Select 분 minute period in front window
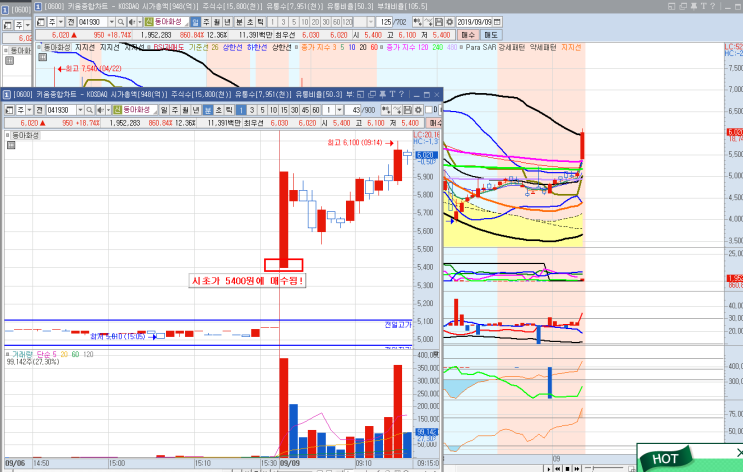This screenshot has height=472, width=743. [208, 110]
